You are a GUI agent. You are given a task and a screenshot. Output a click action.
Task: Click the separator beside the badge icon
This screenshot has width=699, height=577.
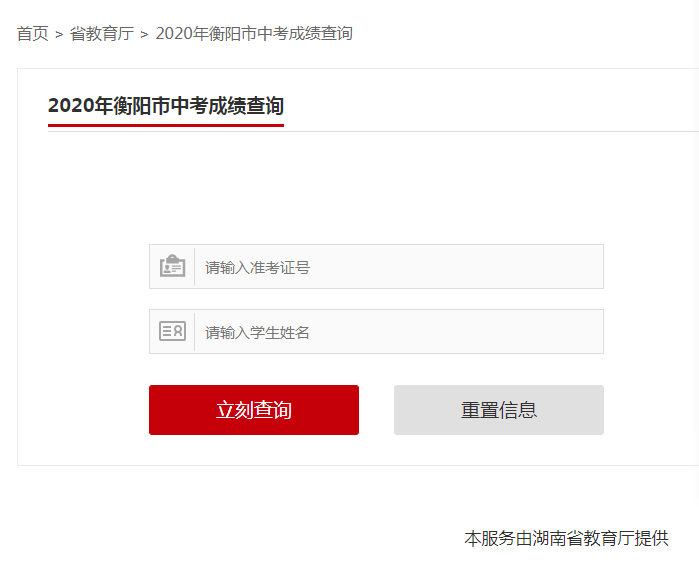[194, 267]
